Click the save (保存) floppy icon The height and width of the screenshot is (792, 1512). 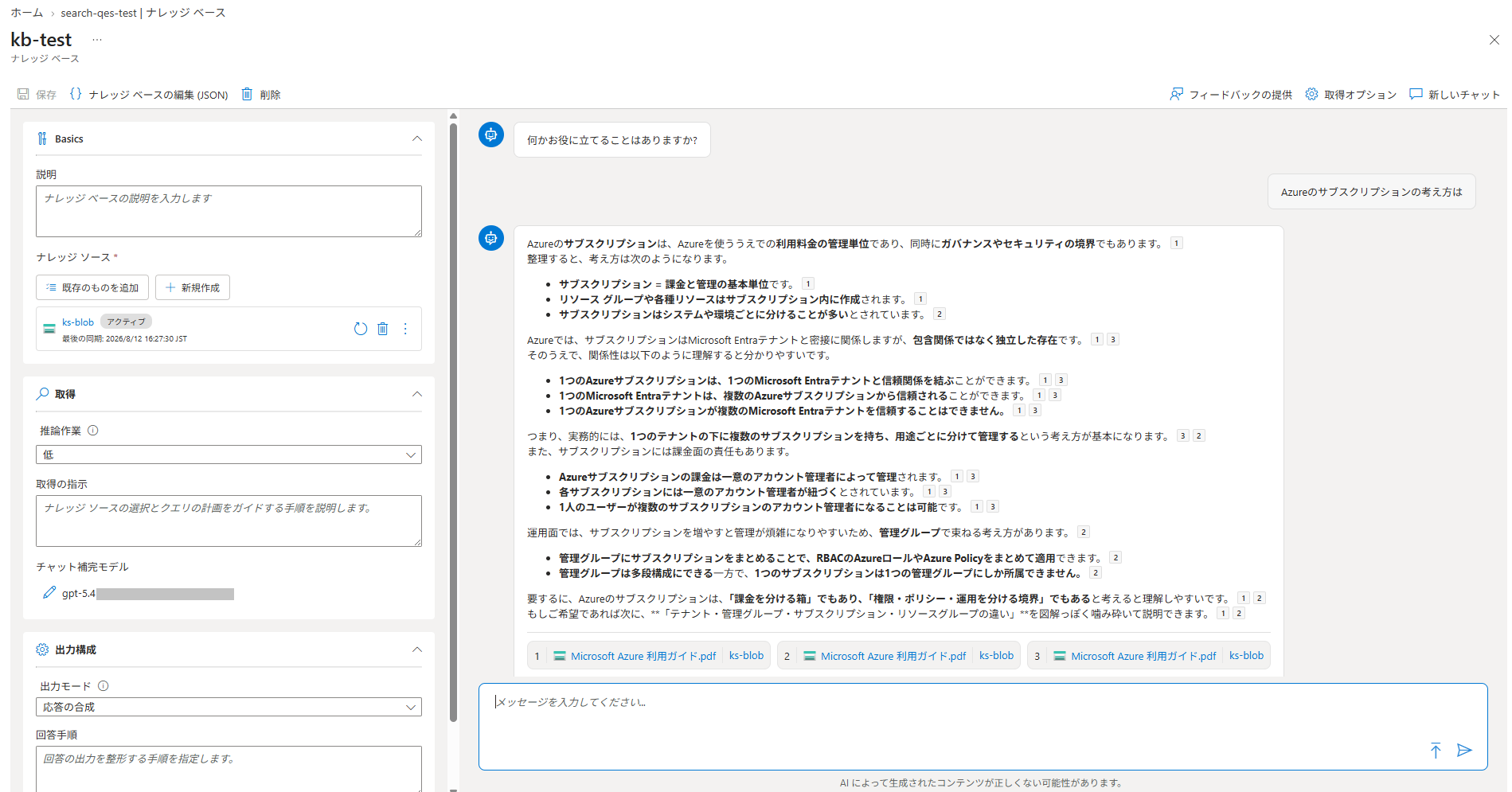coord(23,94)
